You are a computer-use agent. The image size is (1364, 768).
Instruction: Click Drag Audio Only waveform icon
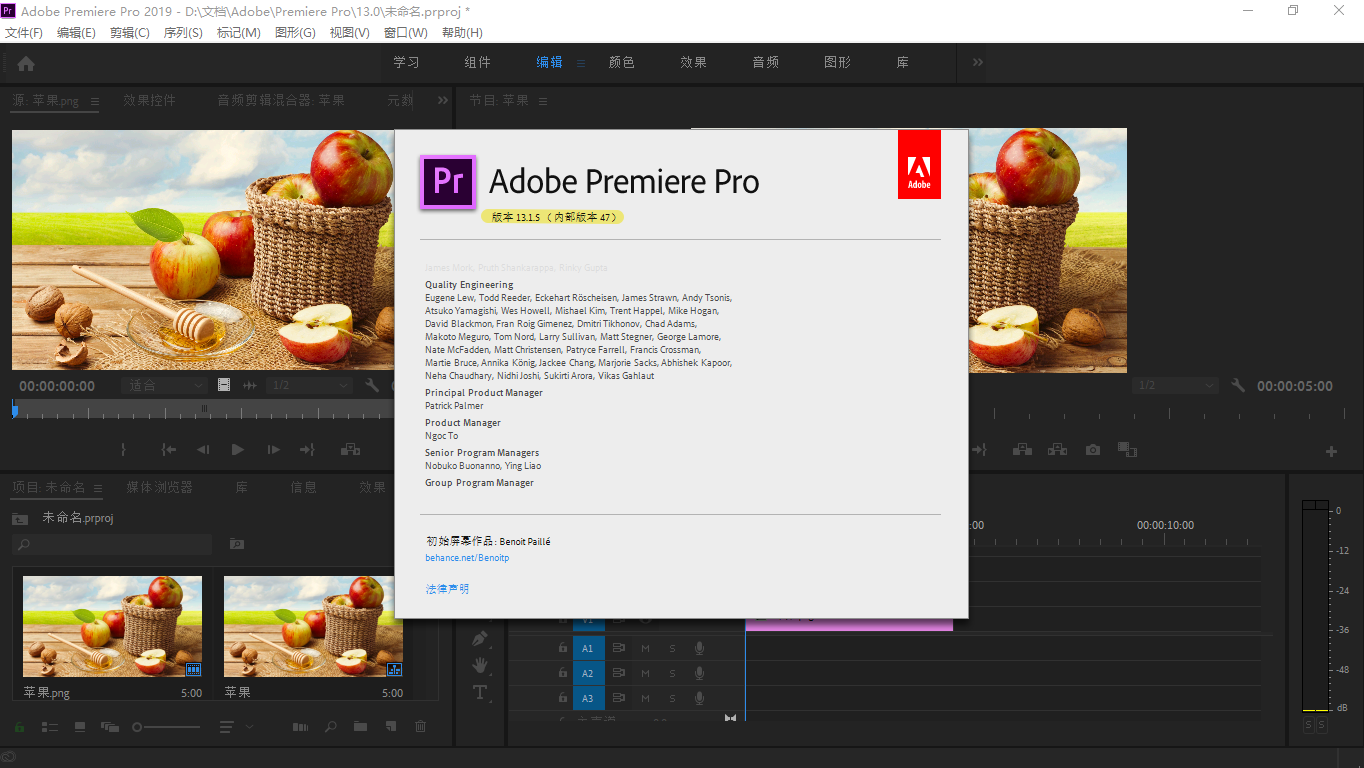(x=250, y=385)
